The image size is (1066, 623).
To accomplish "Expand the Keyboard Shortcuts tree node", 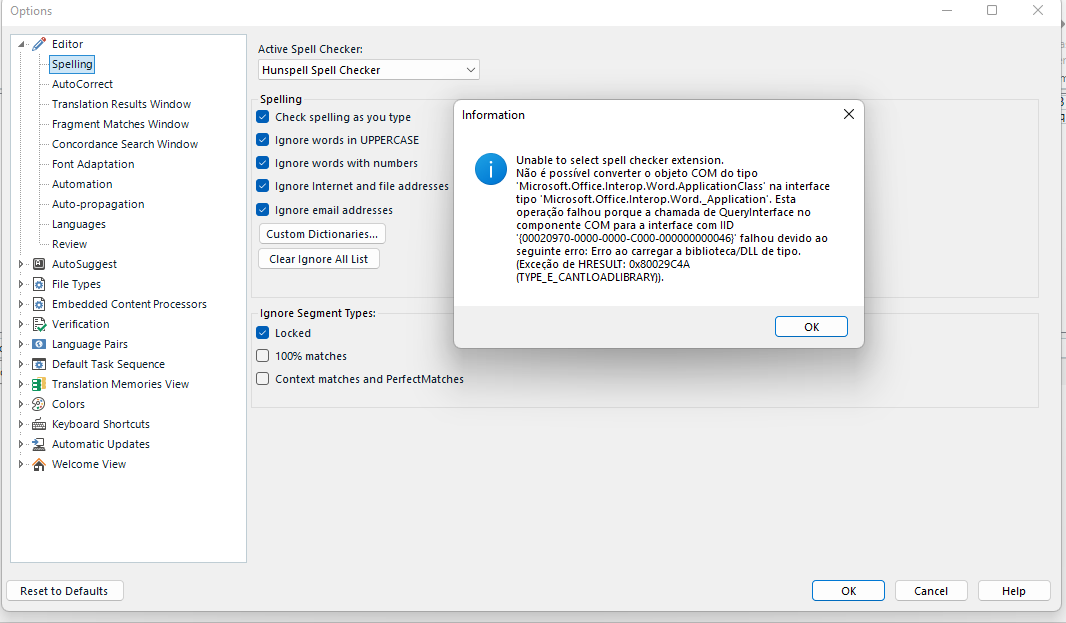I will tap(20, 424).
